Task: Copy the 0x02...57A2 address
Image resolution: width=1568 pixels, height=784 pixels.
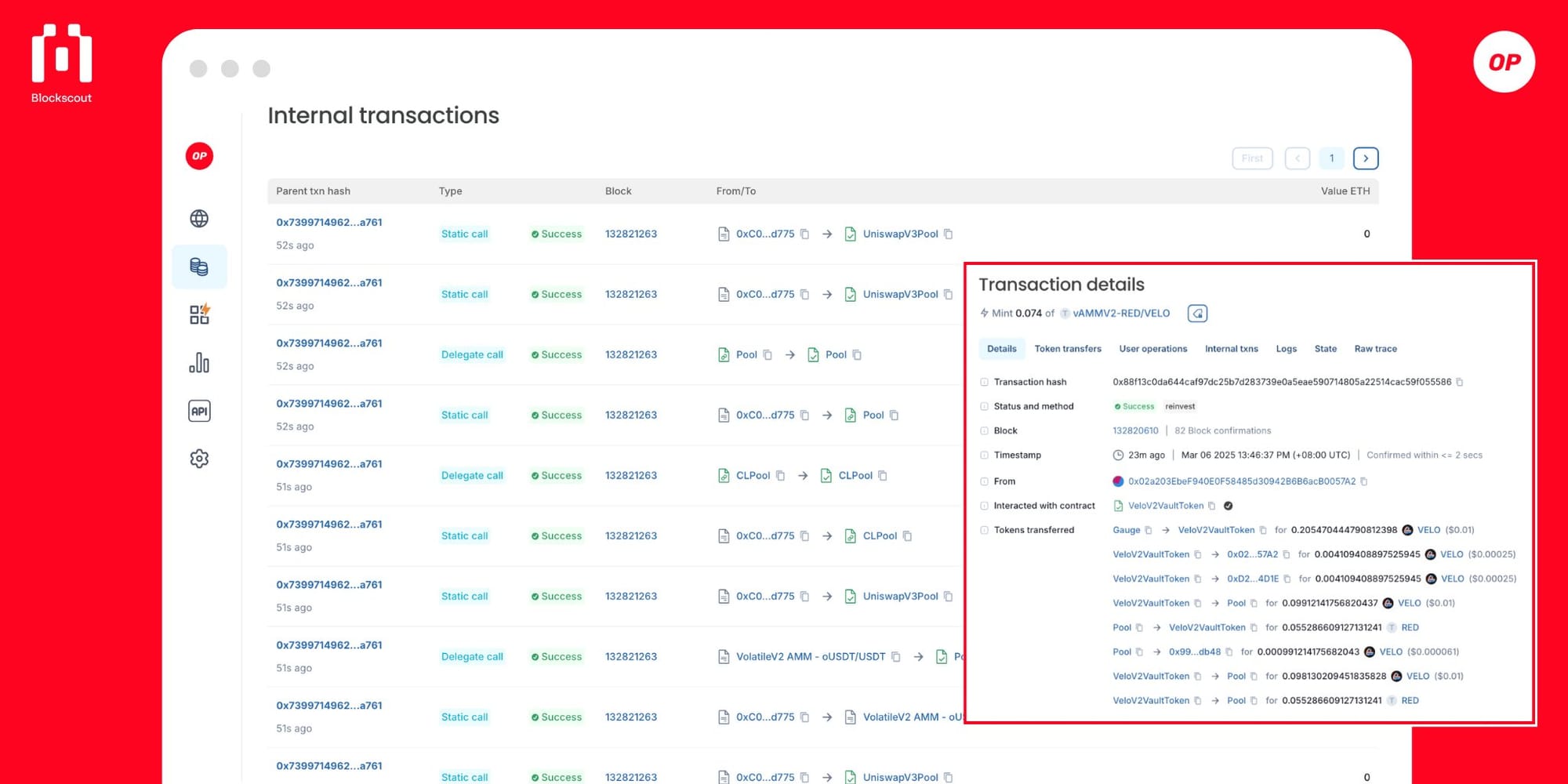Action: pos(1287,554)
